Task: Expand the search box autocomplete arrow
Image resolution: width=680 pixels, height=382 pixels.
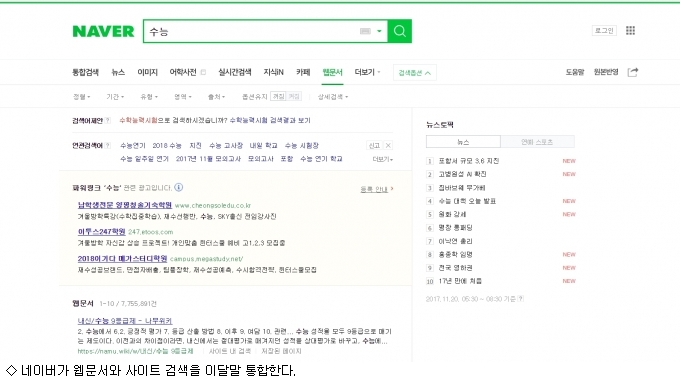Action: tap(379, 31)
